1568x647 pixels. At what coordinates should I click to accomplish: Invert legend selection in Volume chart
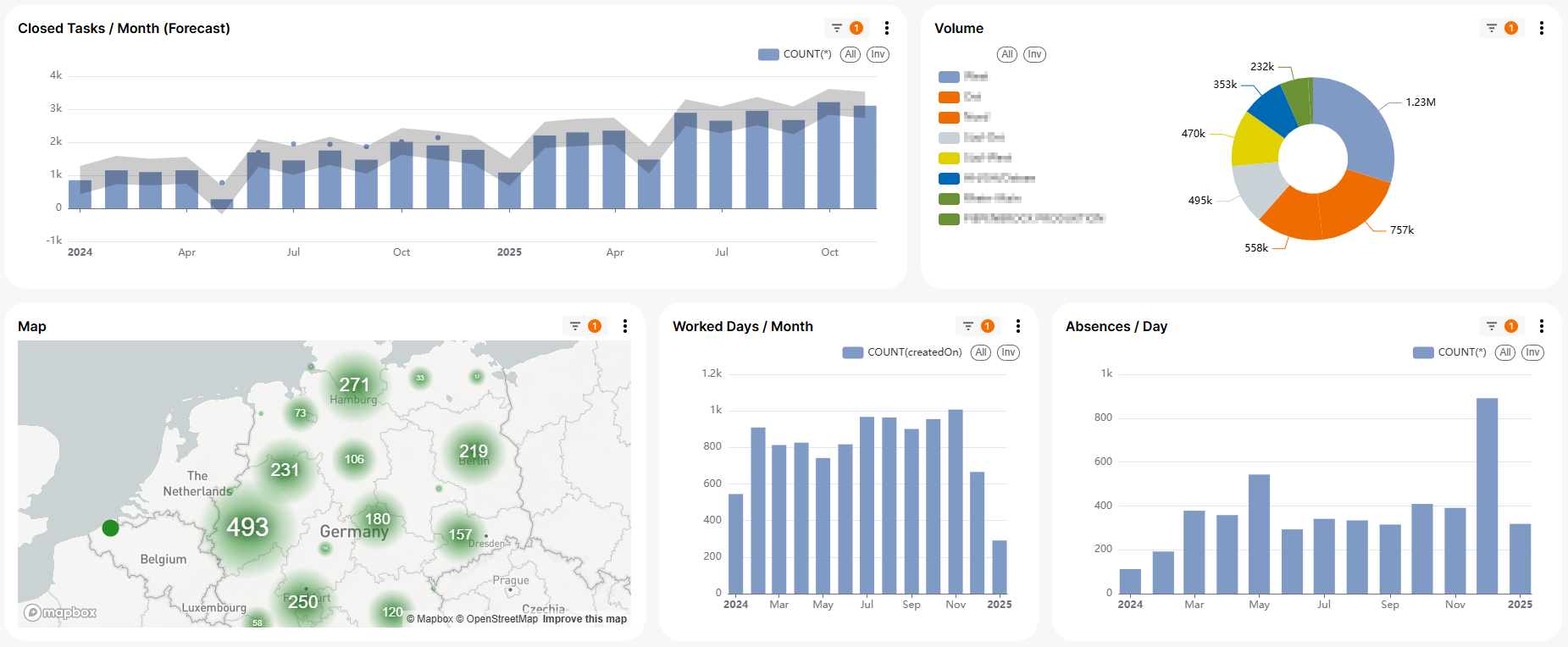(1034, 54)
